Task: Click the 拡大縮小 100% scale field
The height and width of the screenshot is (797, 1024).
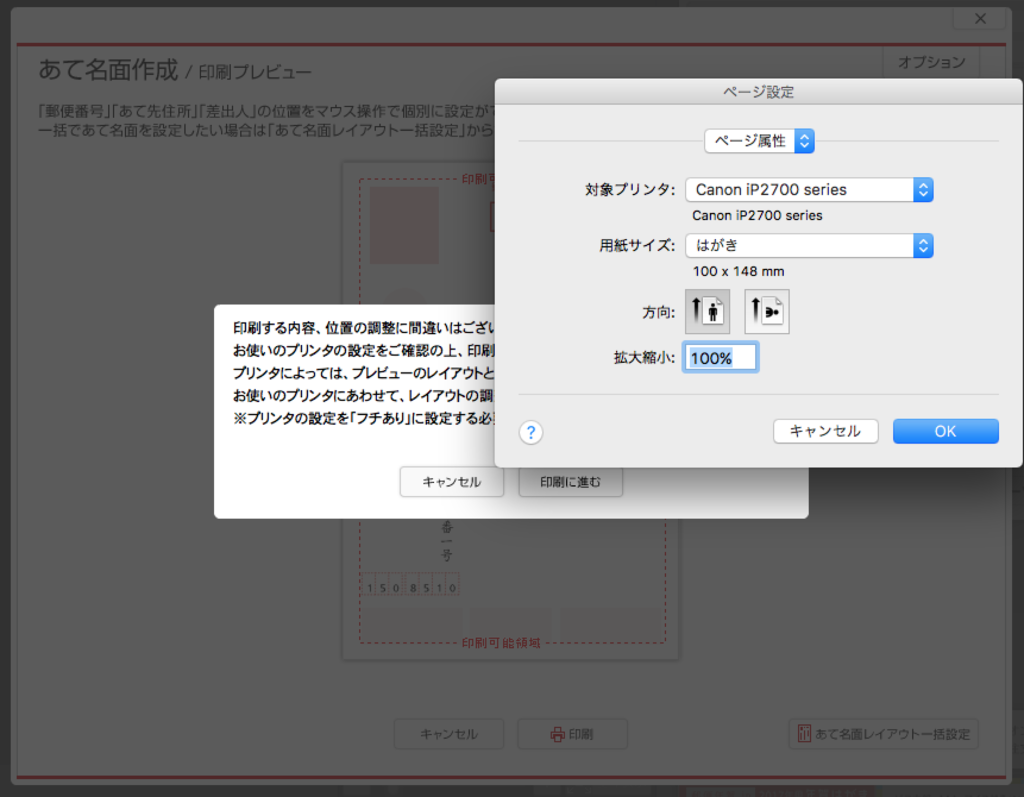Action: point(720,357)
